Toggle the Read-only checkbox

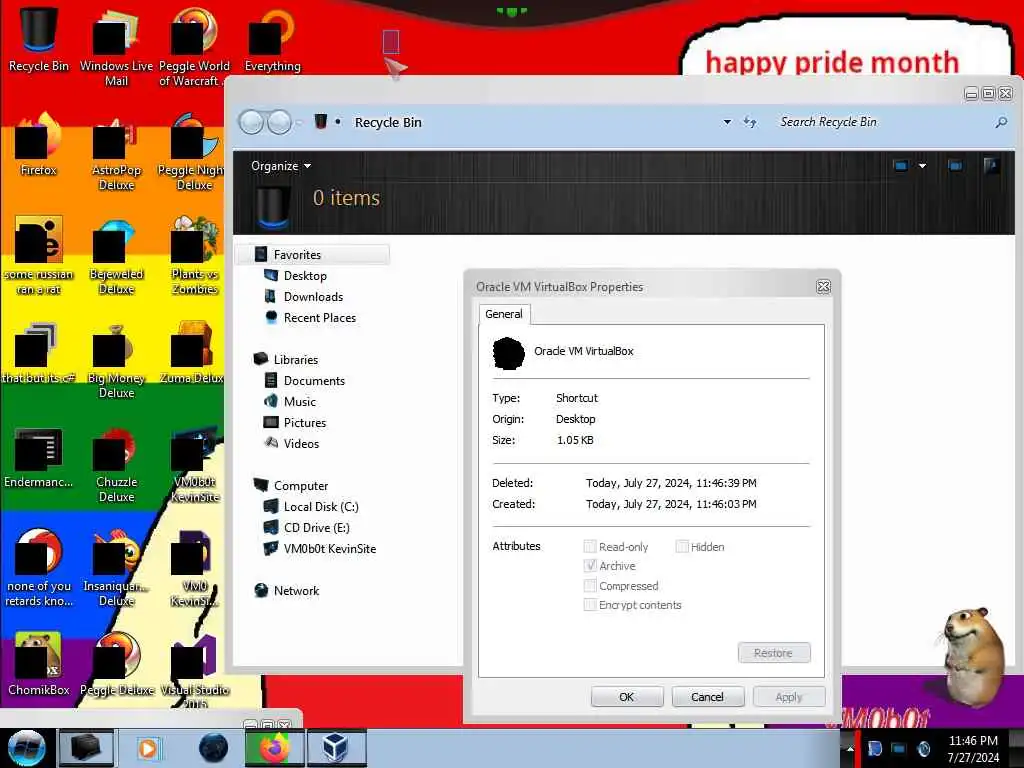click(590, 547)
